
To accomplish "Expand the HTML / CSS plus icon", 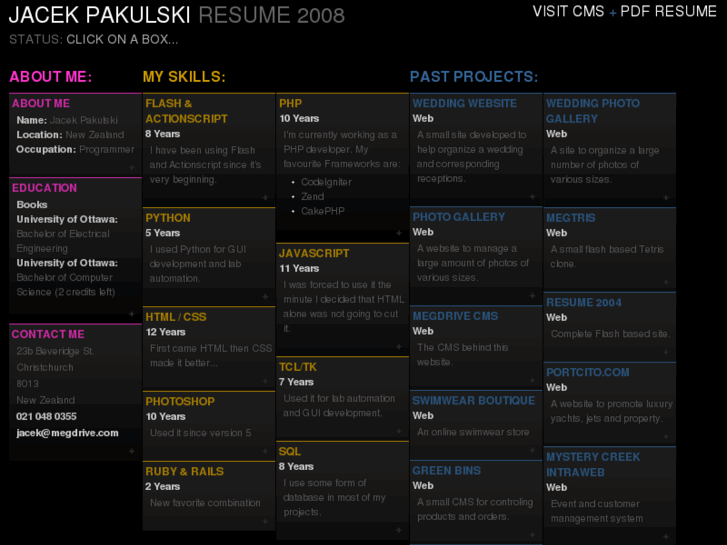I will pos(265,381).
